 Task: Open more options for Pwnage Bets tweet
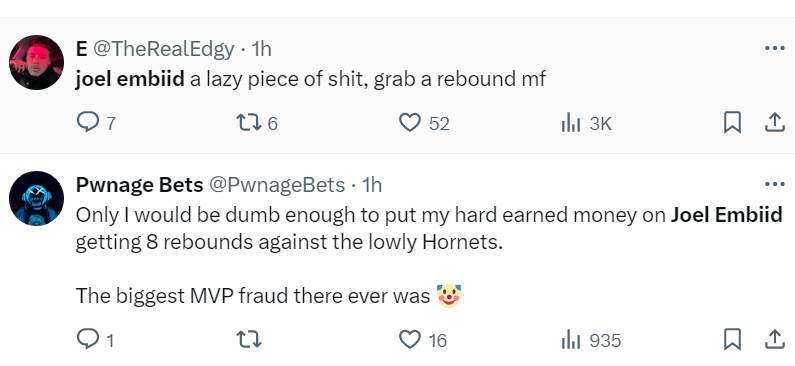[x=774, y=184]
